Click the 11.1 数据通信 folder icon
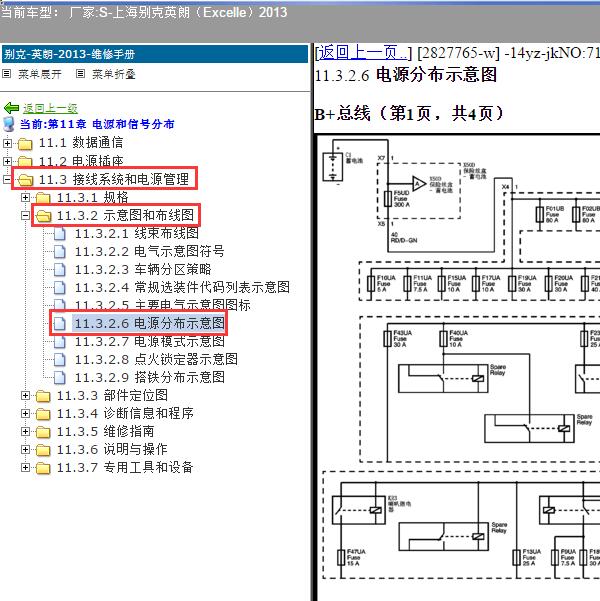600x601 pixels. point(25,144)
